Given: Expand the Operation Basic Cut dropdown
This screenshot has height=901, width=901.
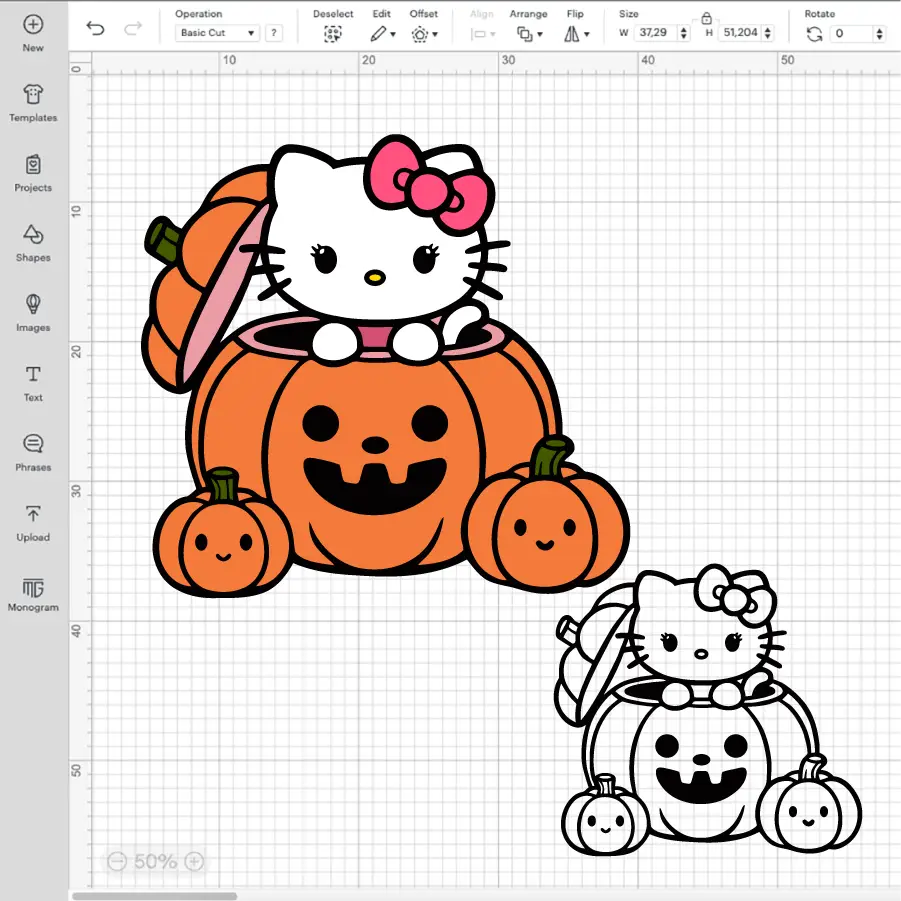Looking at the screenshot, I should coord(217,33).
